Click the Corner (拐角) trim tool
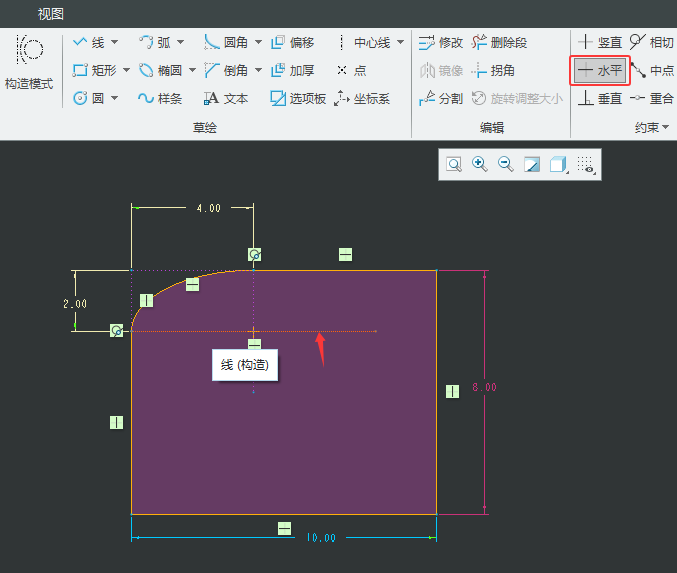 point(493,70)
